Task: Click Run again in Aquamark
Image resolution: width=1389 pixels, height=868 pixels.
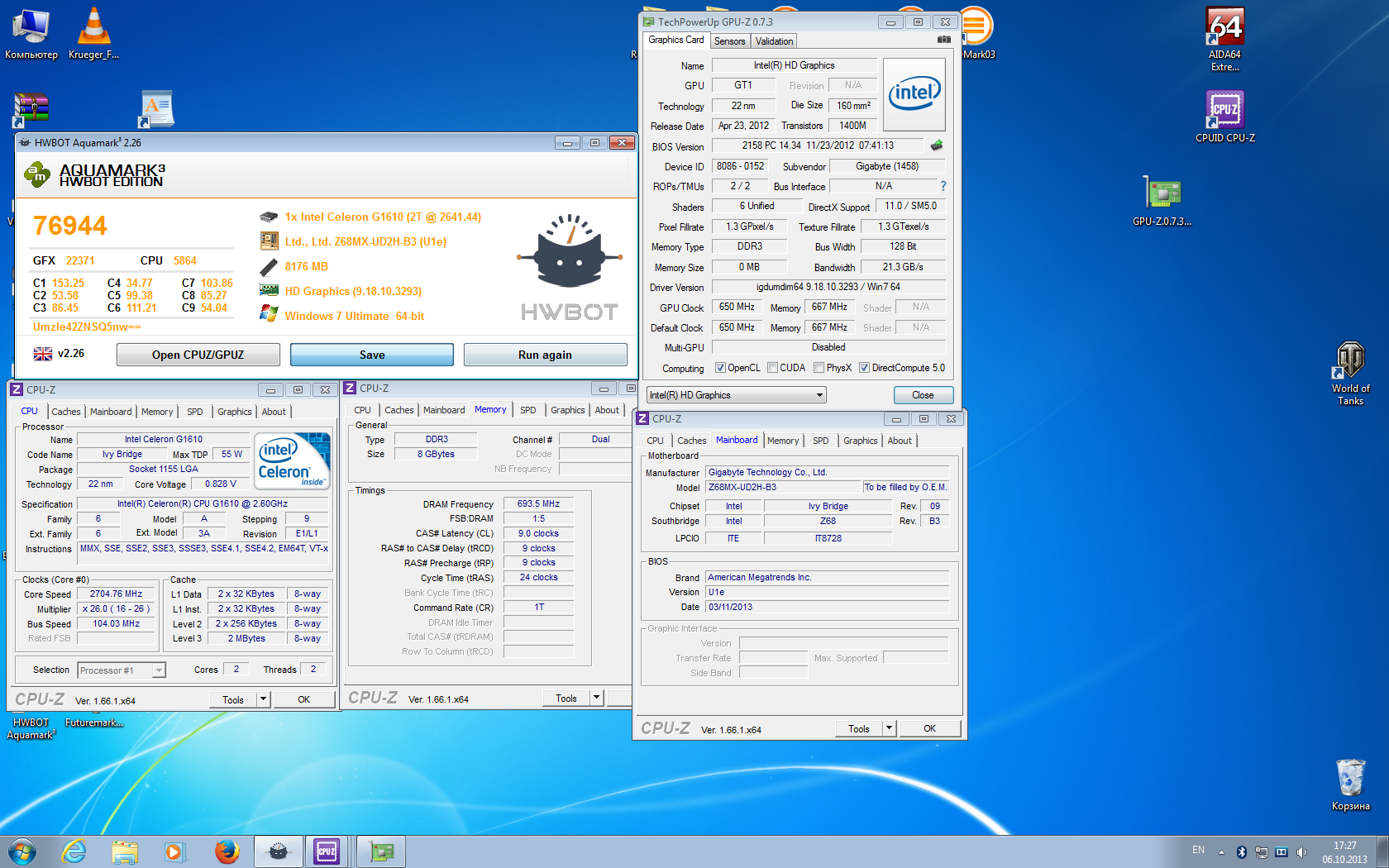Action: click(x=545, y=355)
